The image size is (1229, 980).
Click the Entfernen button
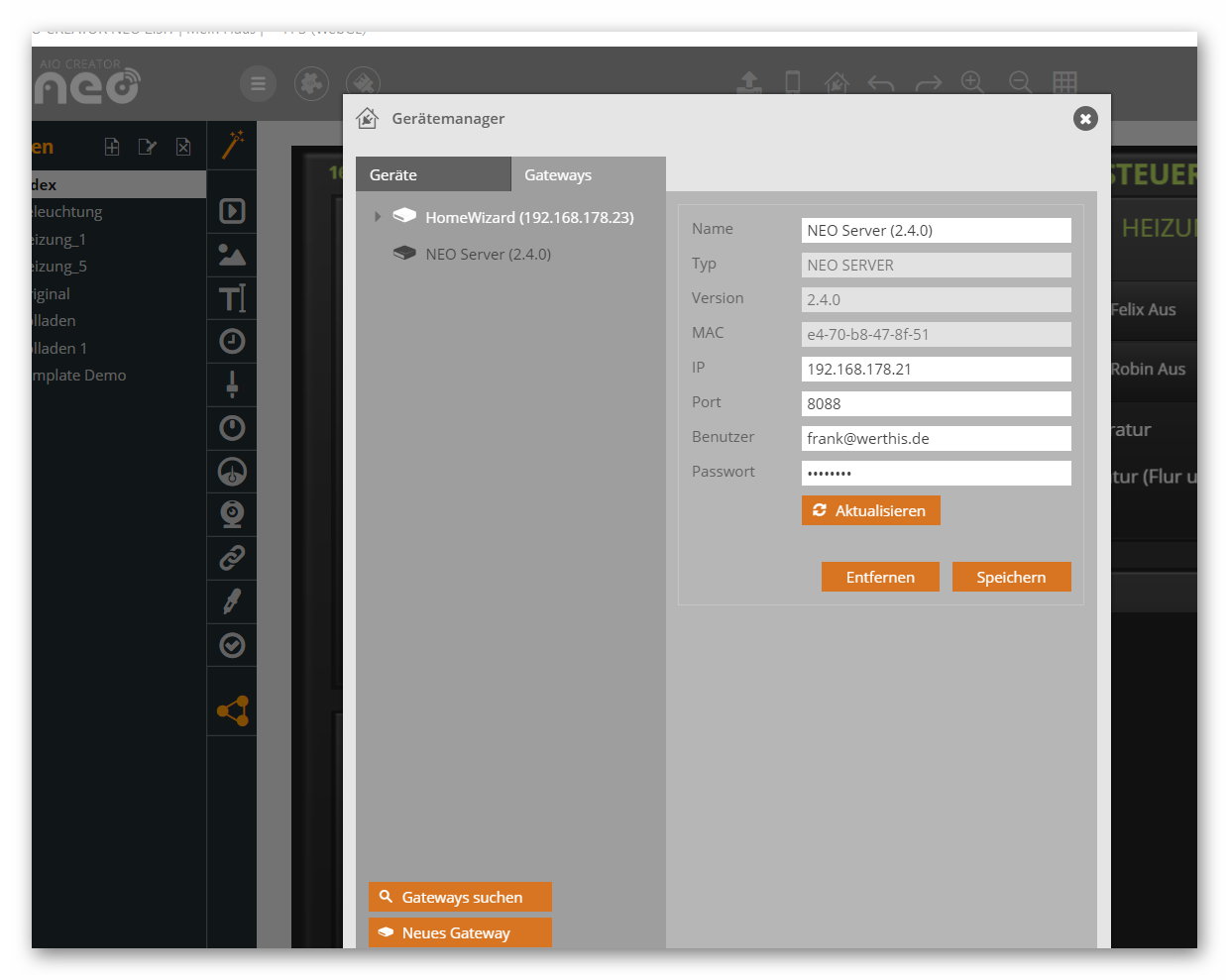pos(880,577)
